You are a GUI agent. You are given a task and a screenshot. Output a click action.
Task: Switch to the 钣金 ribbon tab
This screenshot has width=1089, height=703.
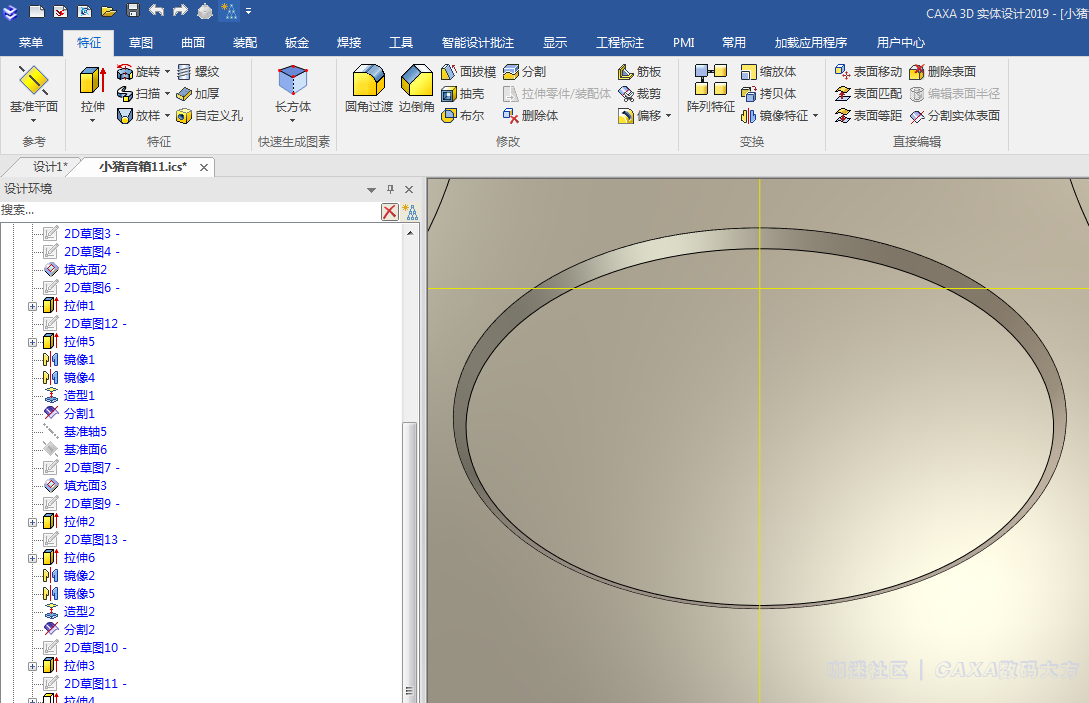tap(297, 42)
